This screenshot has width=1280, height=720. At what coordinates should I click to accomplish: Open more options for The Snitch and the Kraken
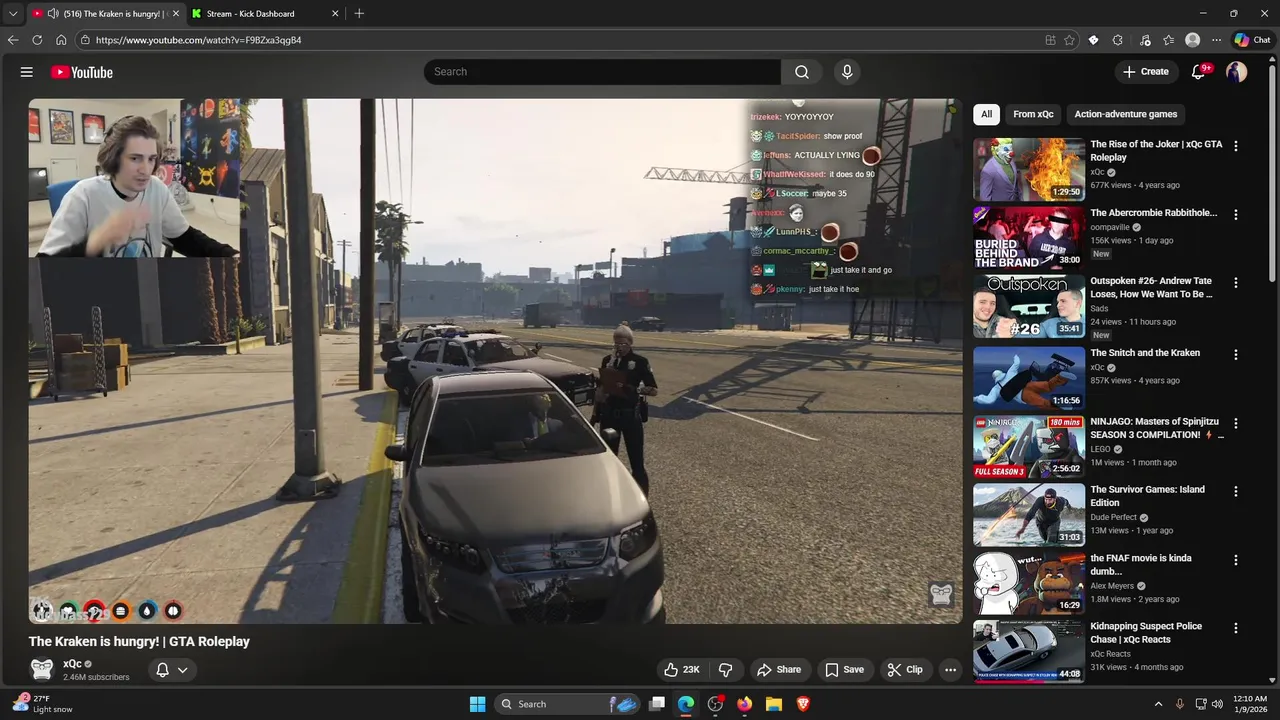(x=1236, y=354)
